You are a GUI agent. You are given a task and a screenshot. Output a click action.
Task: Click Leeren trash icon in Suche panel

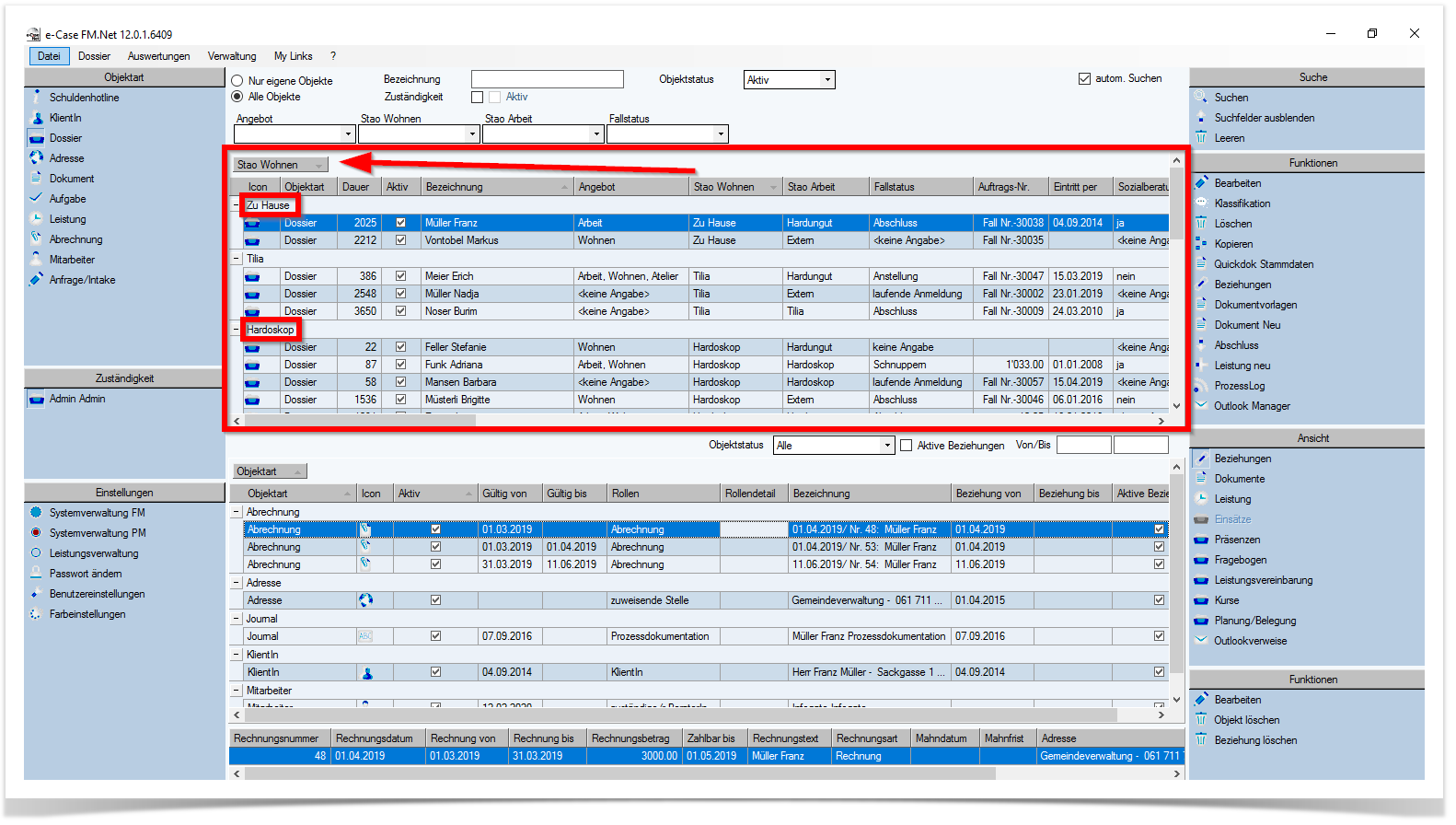point(1201,137)
